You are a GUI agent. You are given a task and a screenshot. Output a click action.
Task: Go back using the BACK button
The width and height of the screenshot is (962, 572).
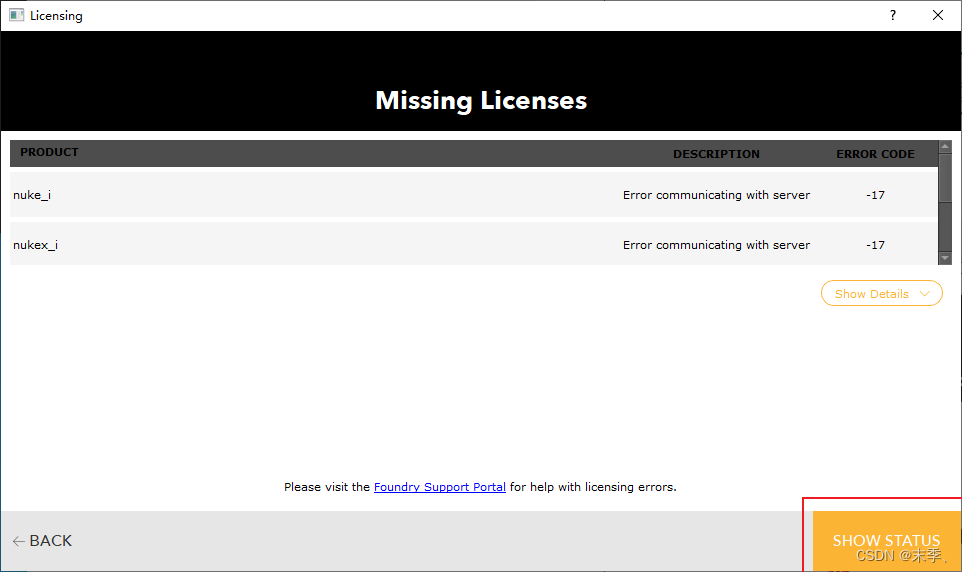click(x=42, y=541)
